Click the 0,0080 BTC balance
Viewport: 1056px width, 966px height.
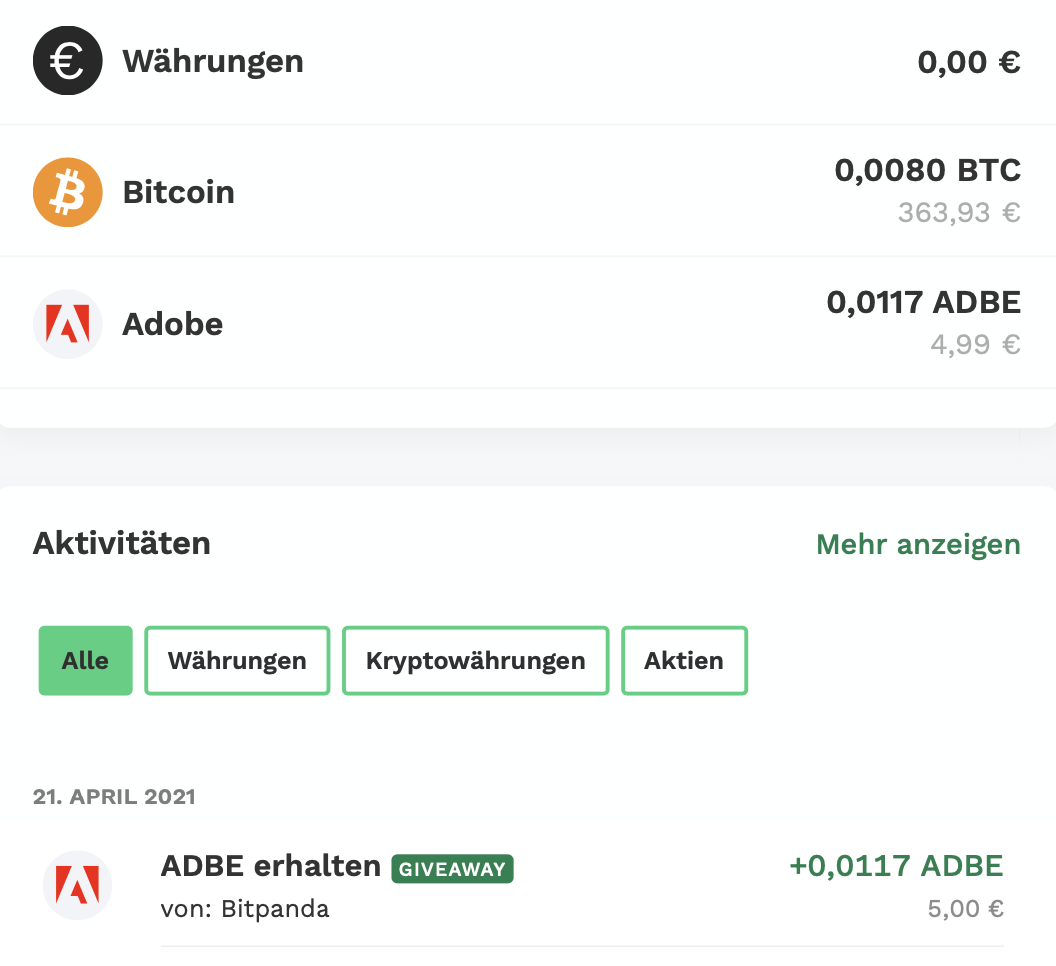pyautogui.click(x=927, y=170)
